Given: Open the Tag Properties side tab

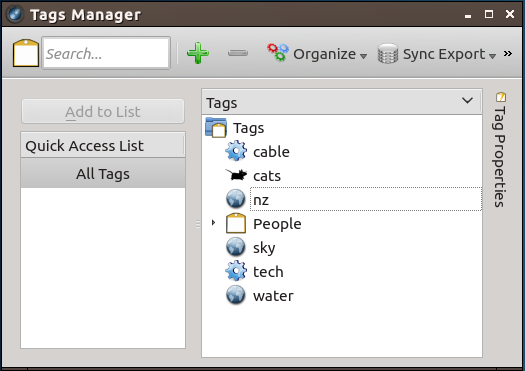Looking at the screenshot, I should pyautogui.click(x=500, y=150).
